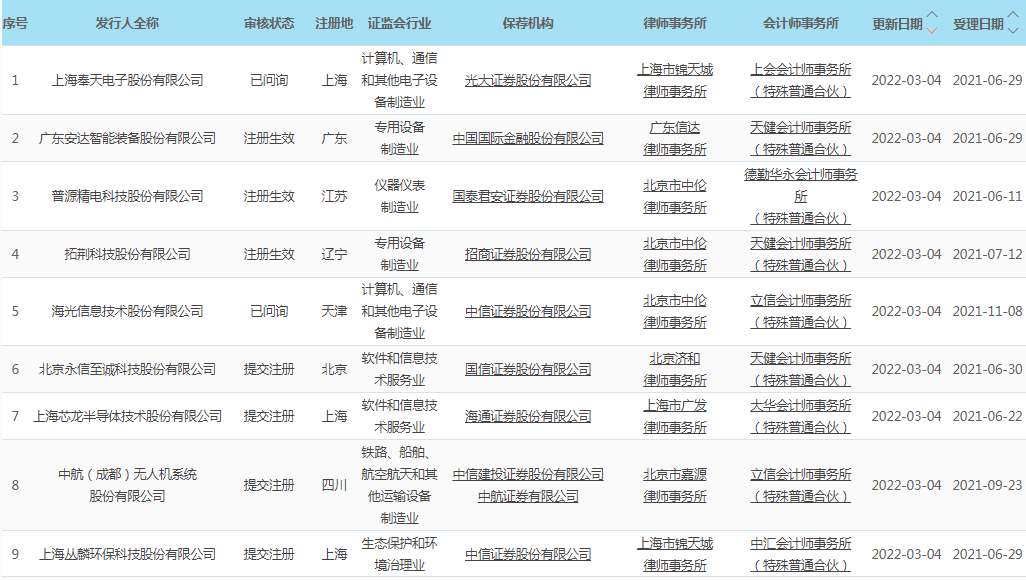Open 光大证券股份有限公司 sponsor link
This screenshot has height=580, width=1026.
528,80
